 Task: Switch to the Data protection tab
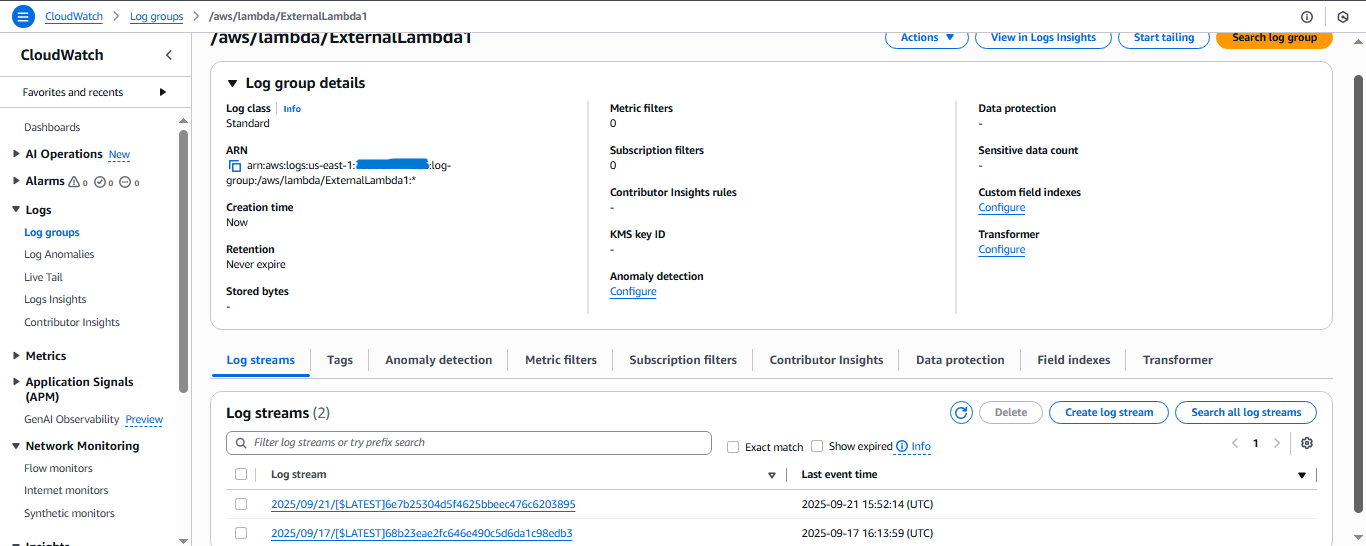coord(960,360)
